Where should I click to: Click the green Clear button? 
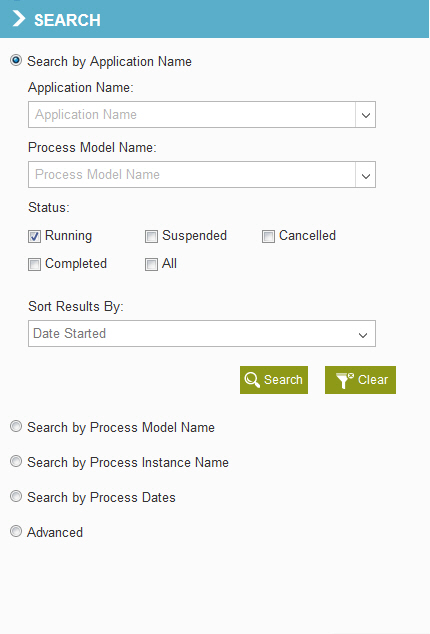point(360,380)
